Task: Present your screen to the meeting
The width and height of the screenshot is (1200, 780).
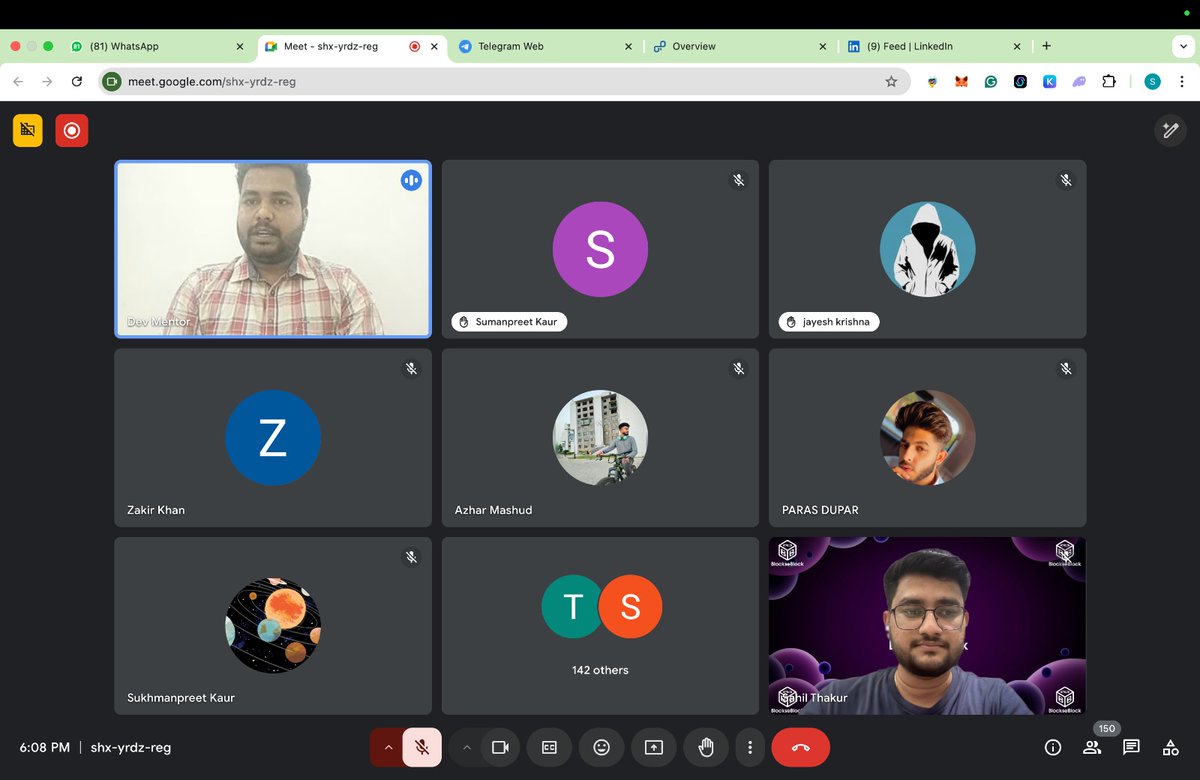Action: 653,747
